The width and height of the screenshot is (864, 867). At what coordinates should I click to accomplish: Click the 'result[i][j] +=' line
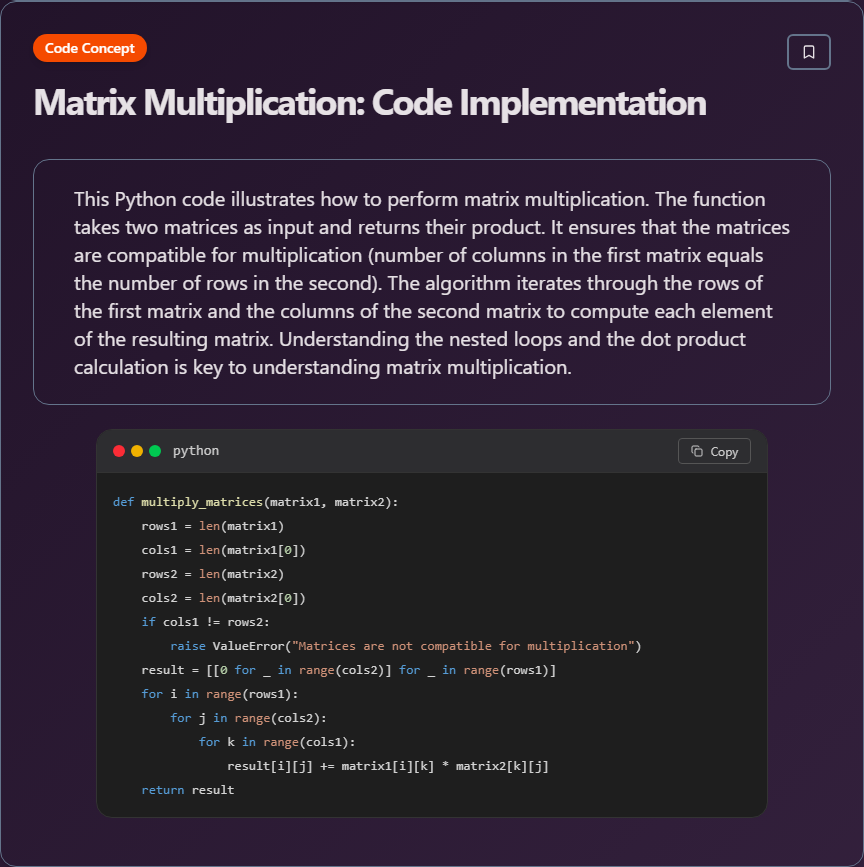pyautogui.click(x=388, y=766)
